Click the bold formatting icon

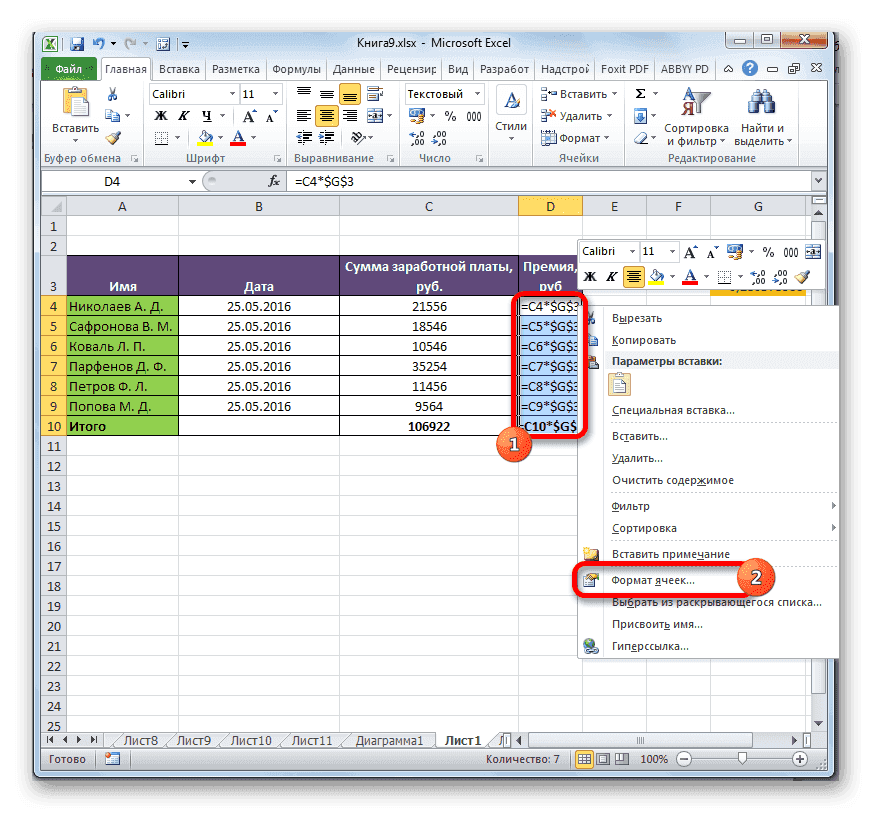161,115
